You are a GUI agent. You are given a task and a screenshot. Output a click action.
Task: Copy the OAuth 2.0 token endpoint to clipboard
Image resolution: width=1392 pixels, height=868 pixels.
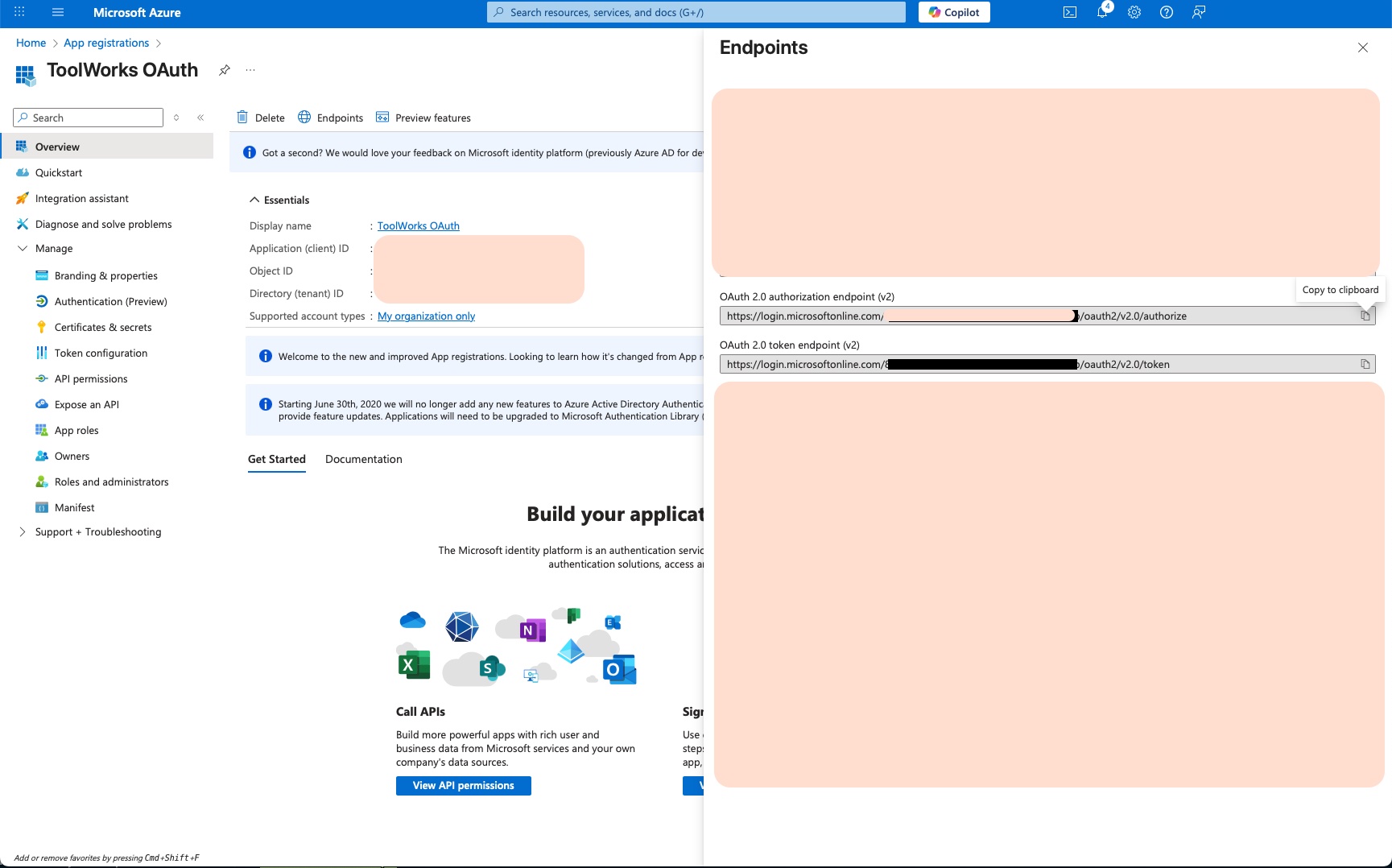click(x=1365, y=364)
